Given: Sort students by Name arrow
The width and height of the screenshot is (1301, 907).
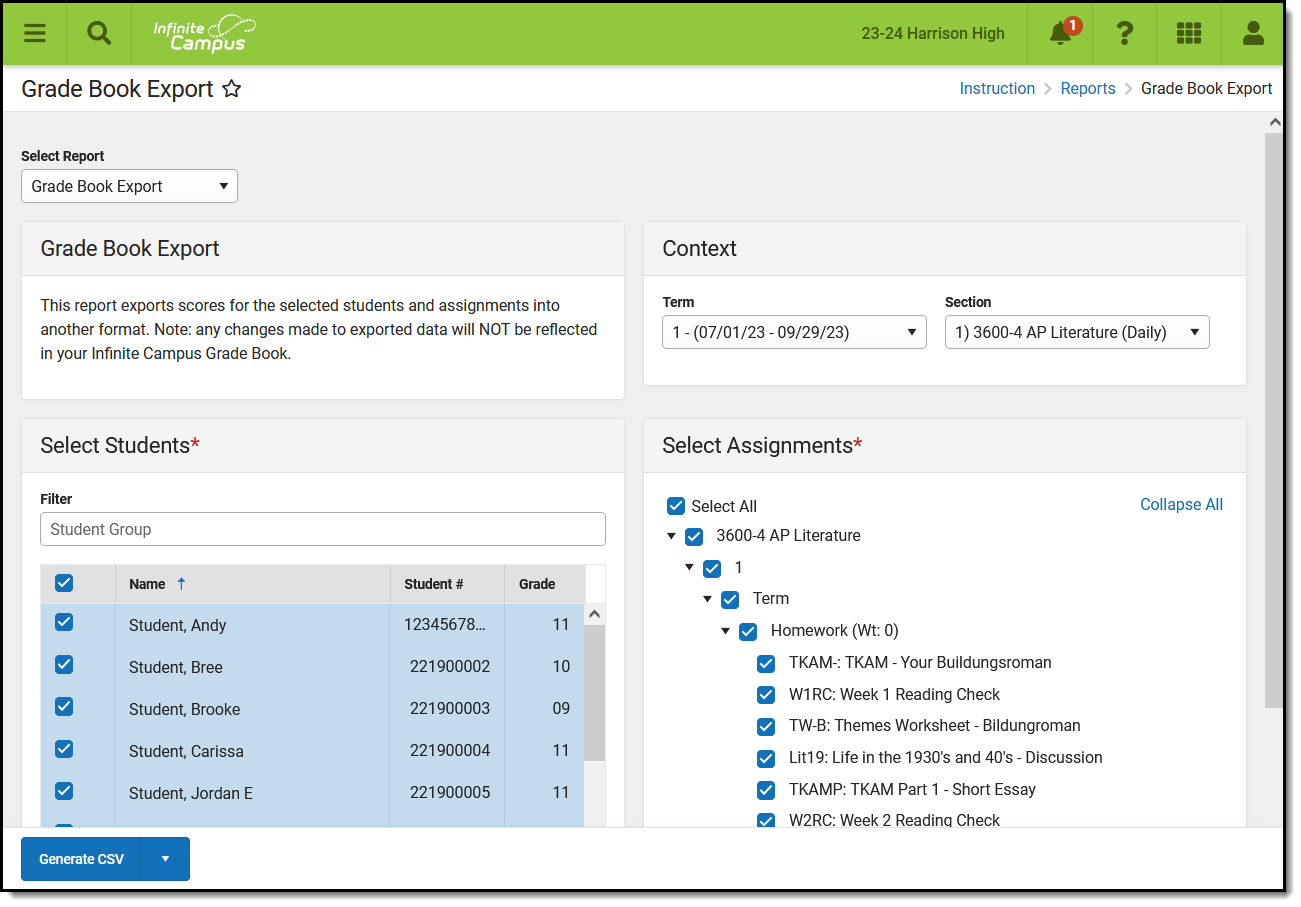Looking at the screenshot, I should [181, 584].
